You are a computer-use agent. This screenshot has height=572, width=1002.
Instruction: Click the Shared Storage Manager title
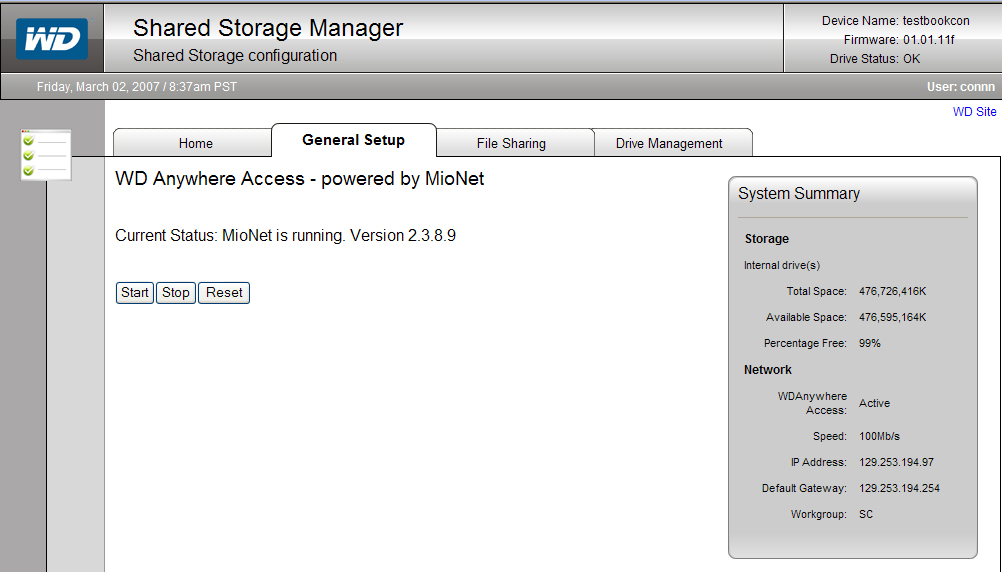click(268, 28)
